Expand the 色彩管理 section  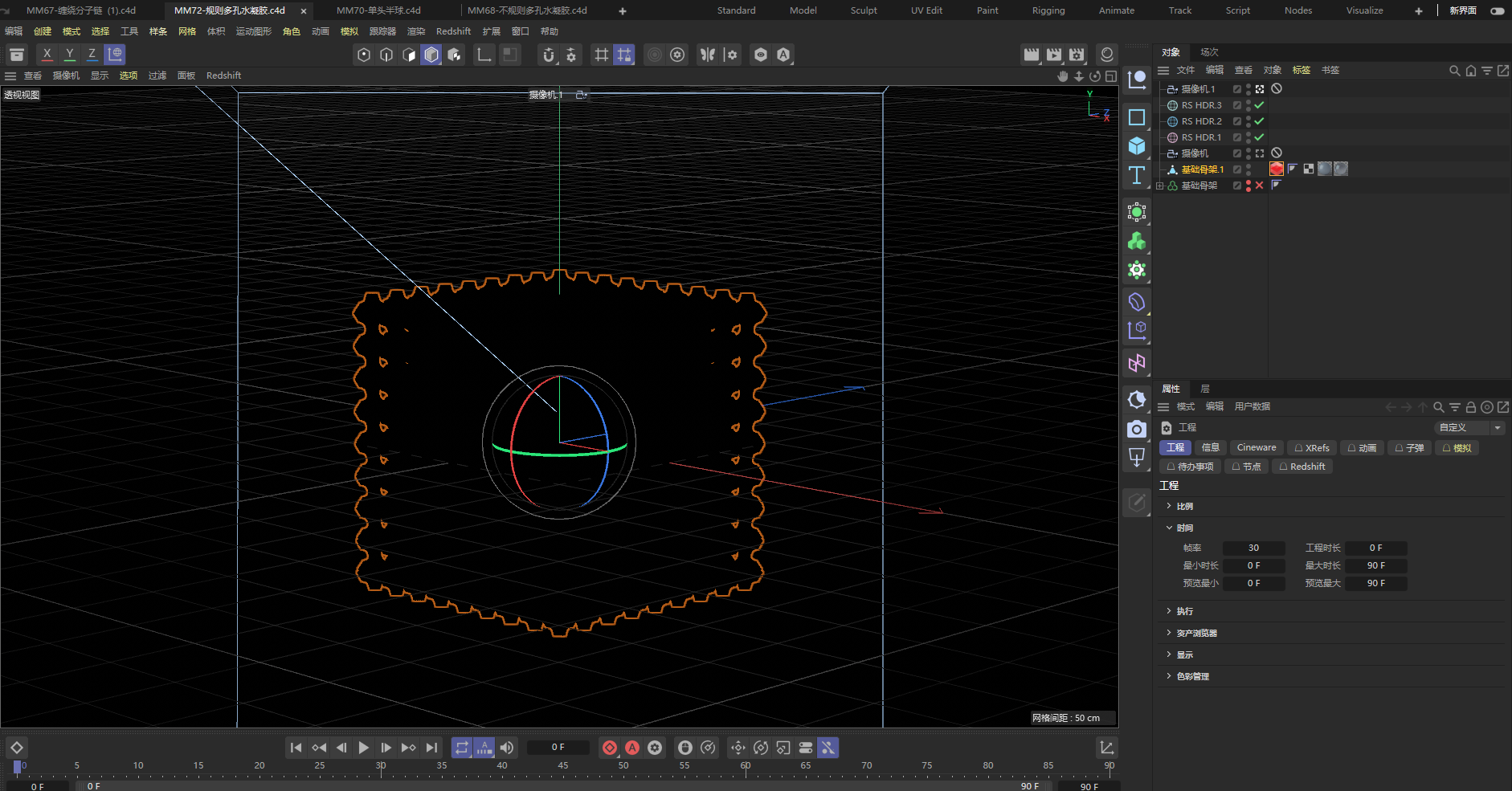[1169, 676]
